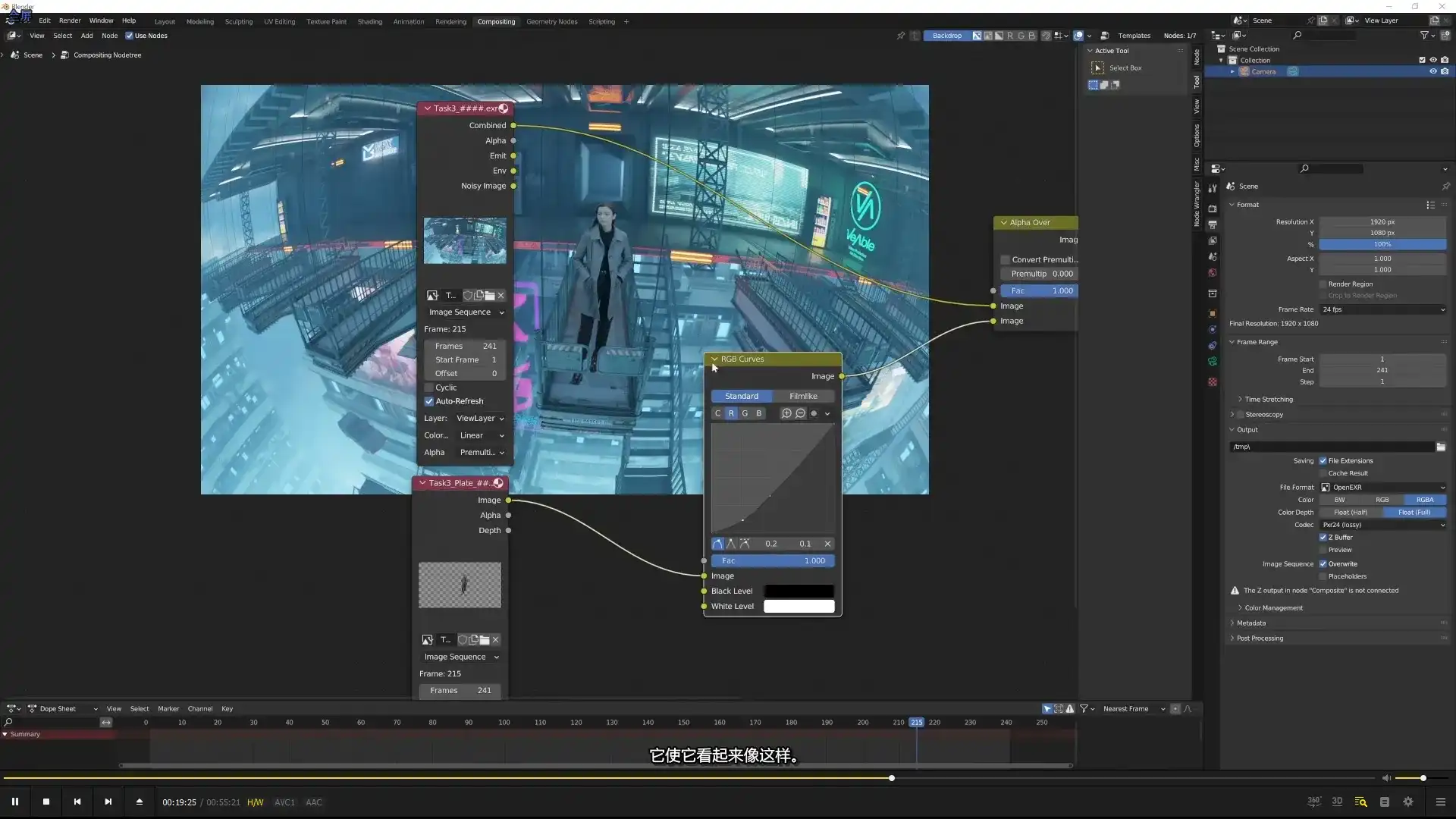The height and width of the screenshot is (819, 1456).
Task: Enable Cyclic on the Task3 image node
Action: (x=430, y=388)
